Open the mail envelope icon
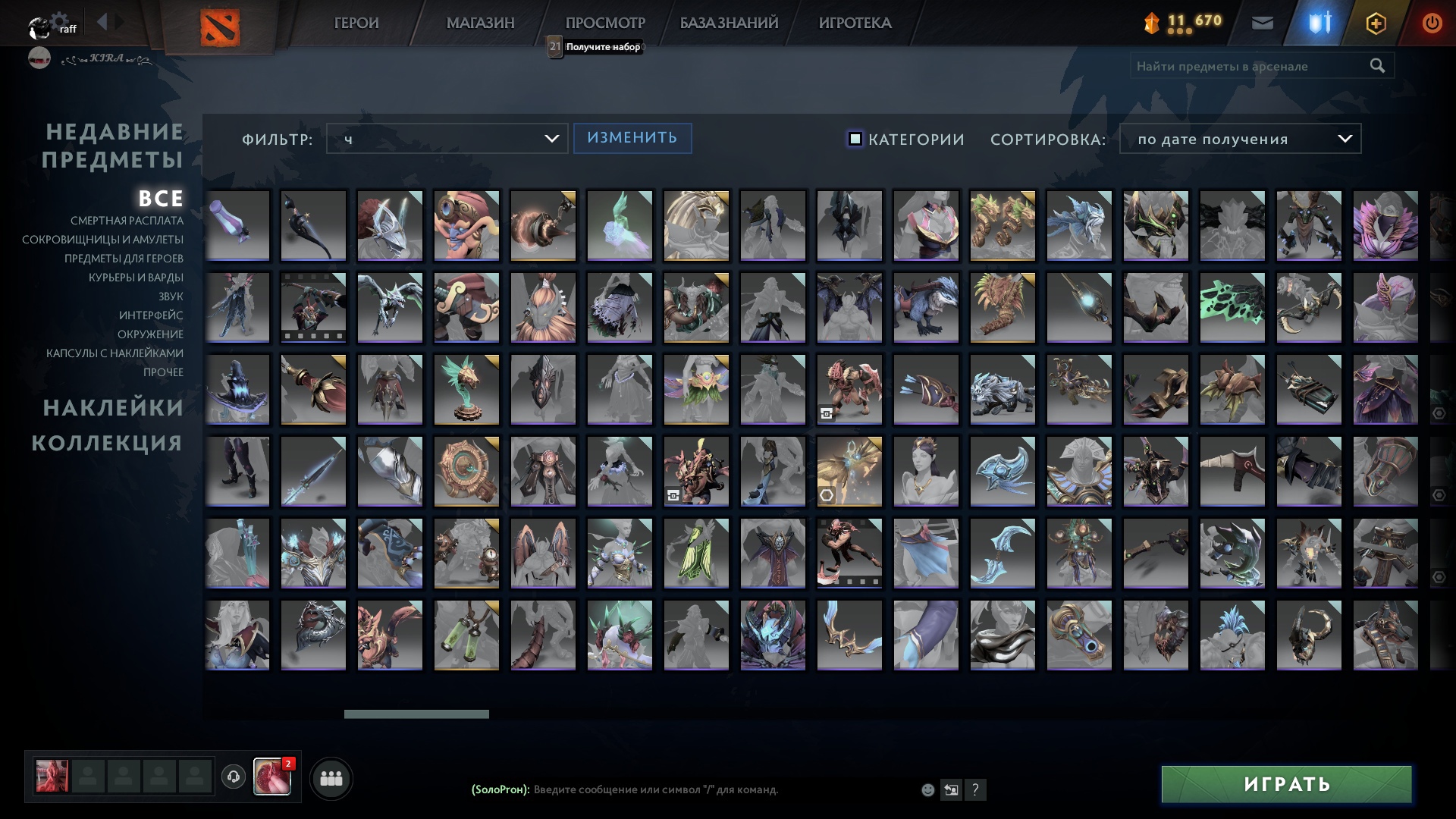 tap(1262, 23)
